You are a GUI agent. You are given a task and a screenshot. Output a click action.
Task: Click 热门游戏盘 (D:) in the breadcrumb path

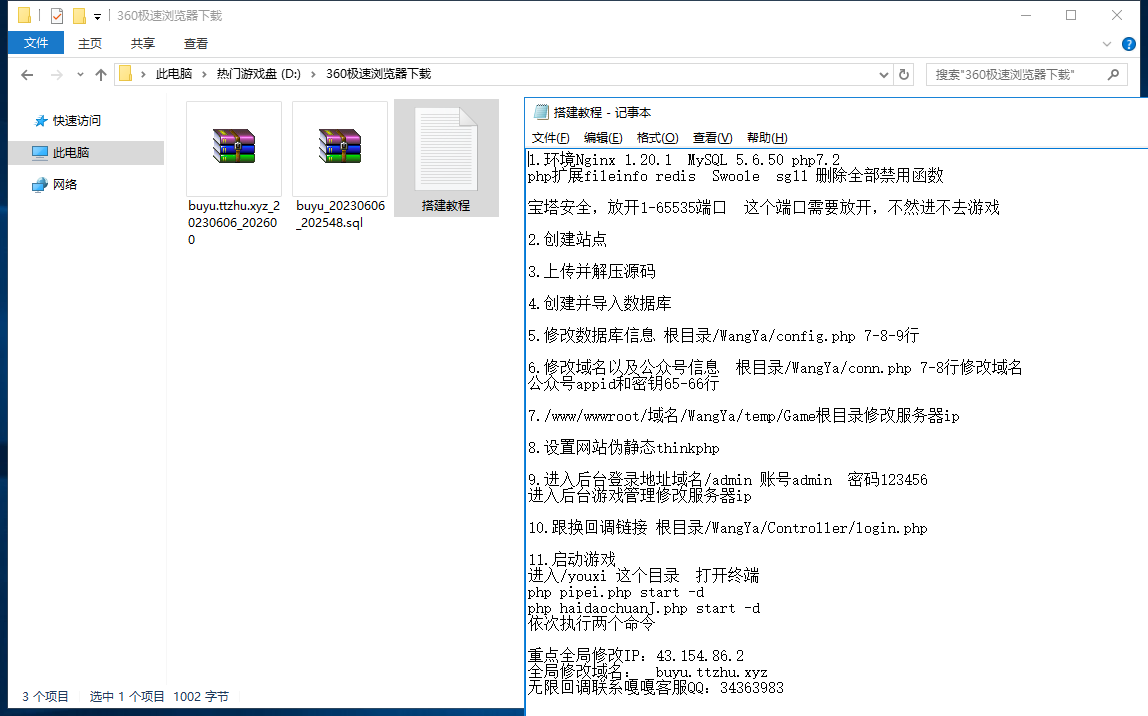click(258, 75)
